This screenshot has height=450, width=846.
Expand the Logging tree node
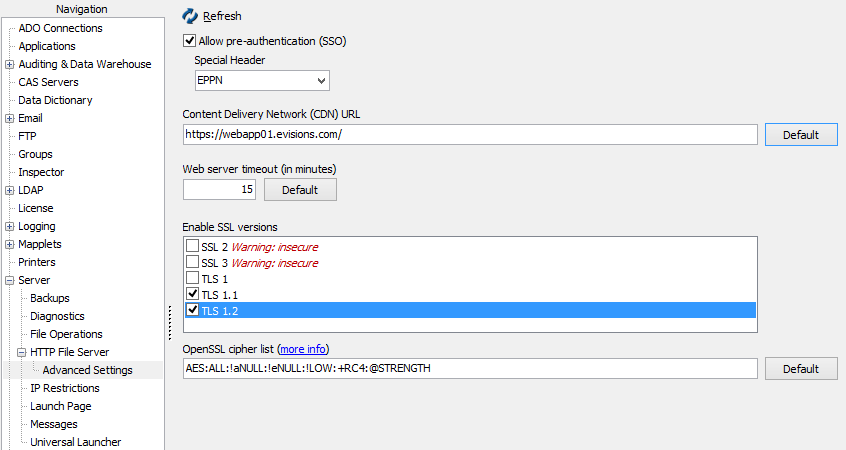10,226
